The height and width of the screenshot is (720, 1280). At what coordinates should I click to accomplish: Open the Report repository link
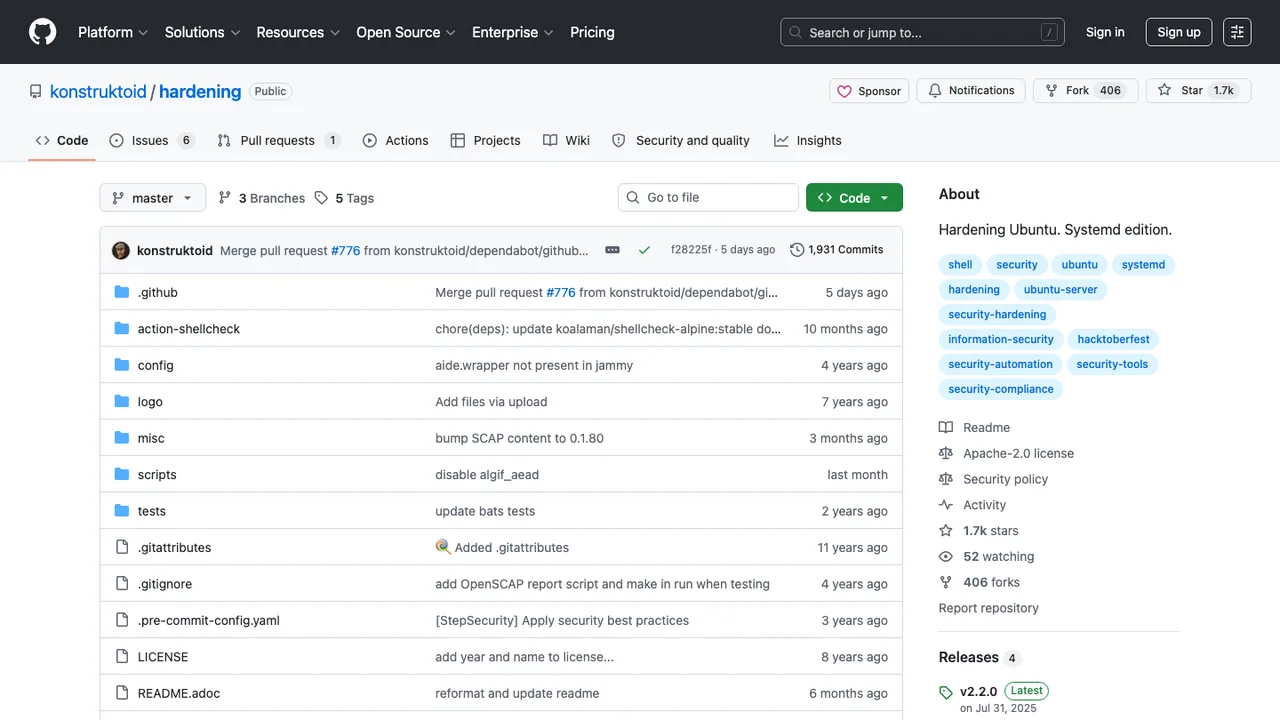coord(989,608)
